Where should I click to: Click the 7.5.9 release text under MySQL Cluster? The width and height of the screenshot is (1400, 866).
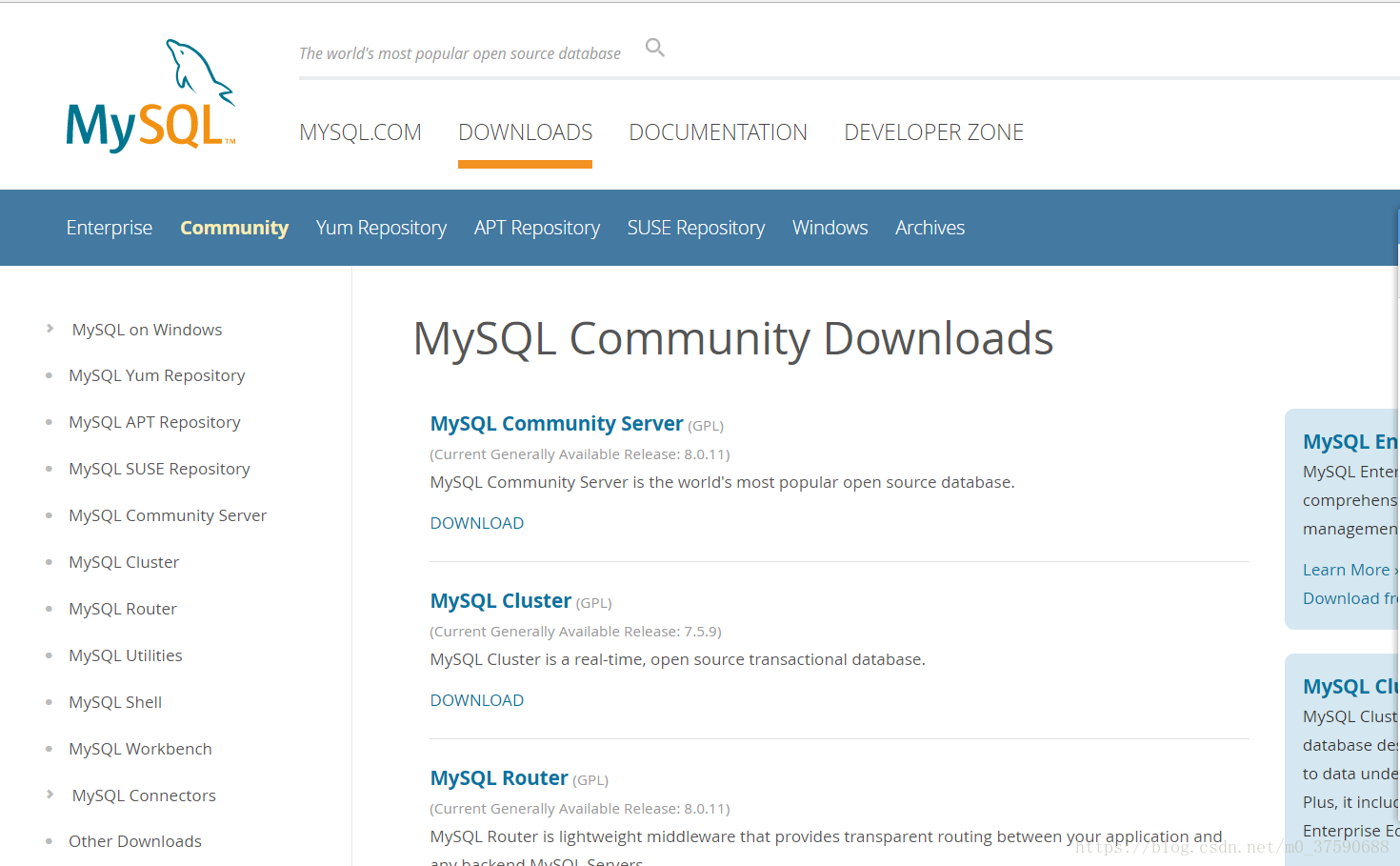(x=575, y=632)
